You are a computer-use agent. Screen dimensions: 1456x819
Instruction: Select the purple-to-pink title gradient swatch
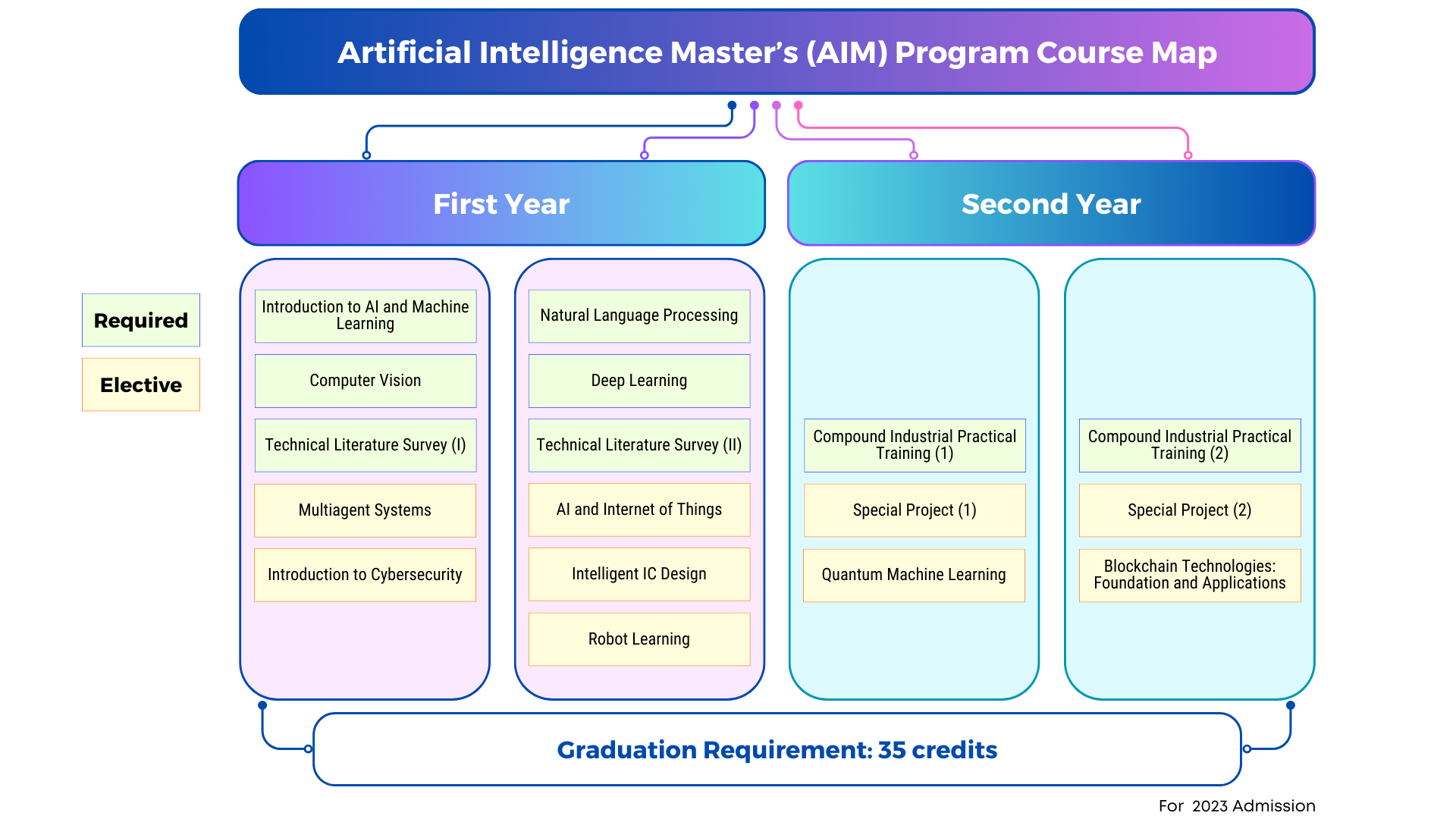727,52
